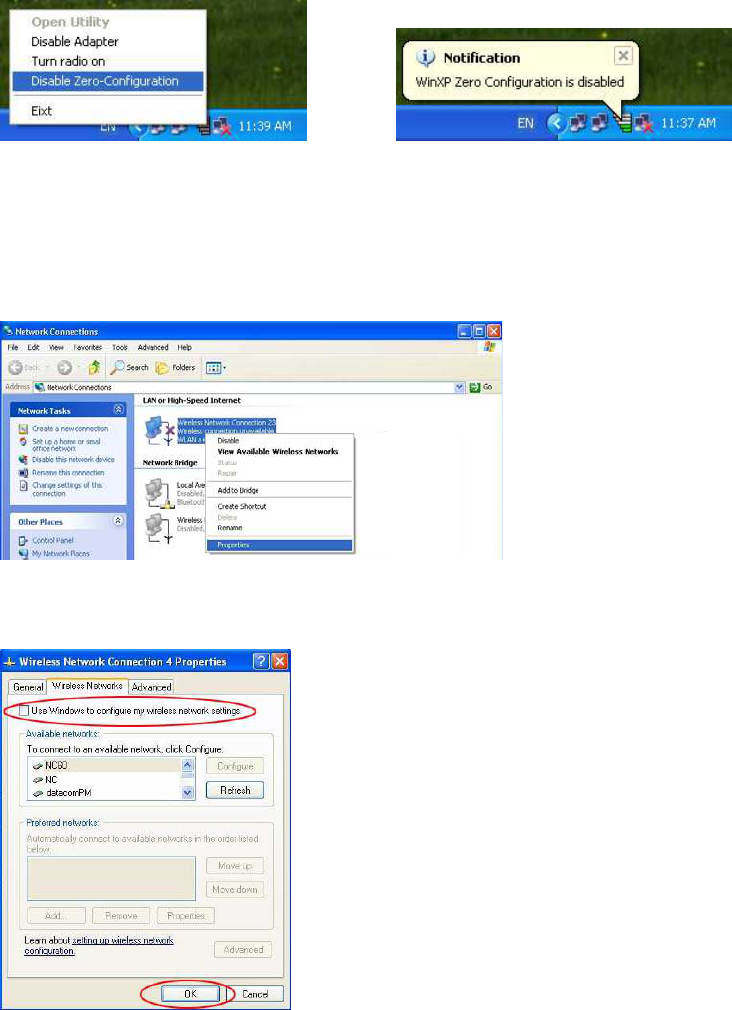Click the Remove button under Preferred networks
The width and height of the screenshot is (732, 1010).
[121, 915]
